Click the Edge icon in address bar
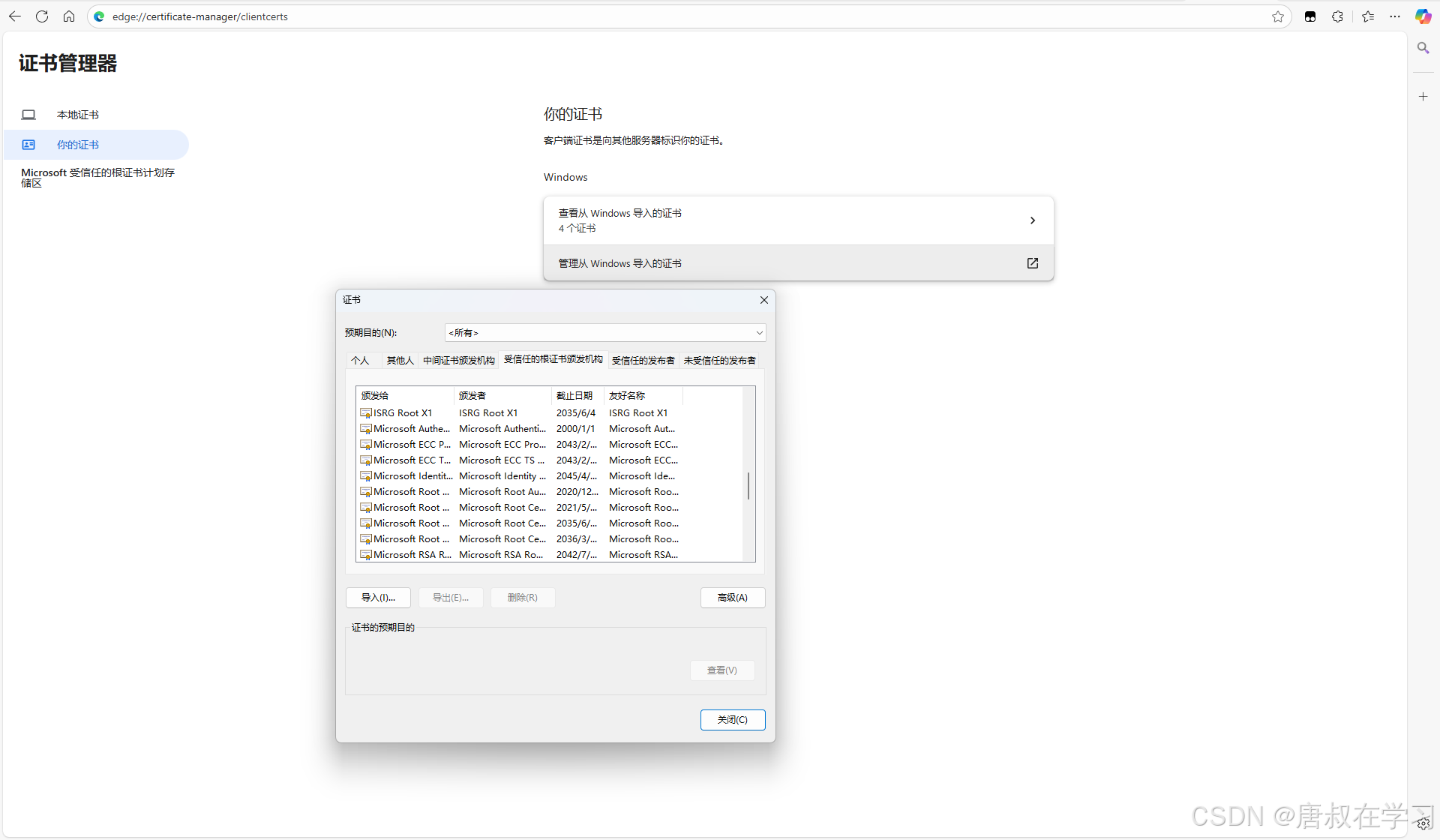The width and height of the screenshot is (1440, 840). [x=99, y=16]
